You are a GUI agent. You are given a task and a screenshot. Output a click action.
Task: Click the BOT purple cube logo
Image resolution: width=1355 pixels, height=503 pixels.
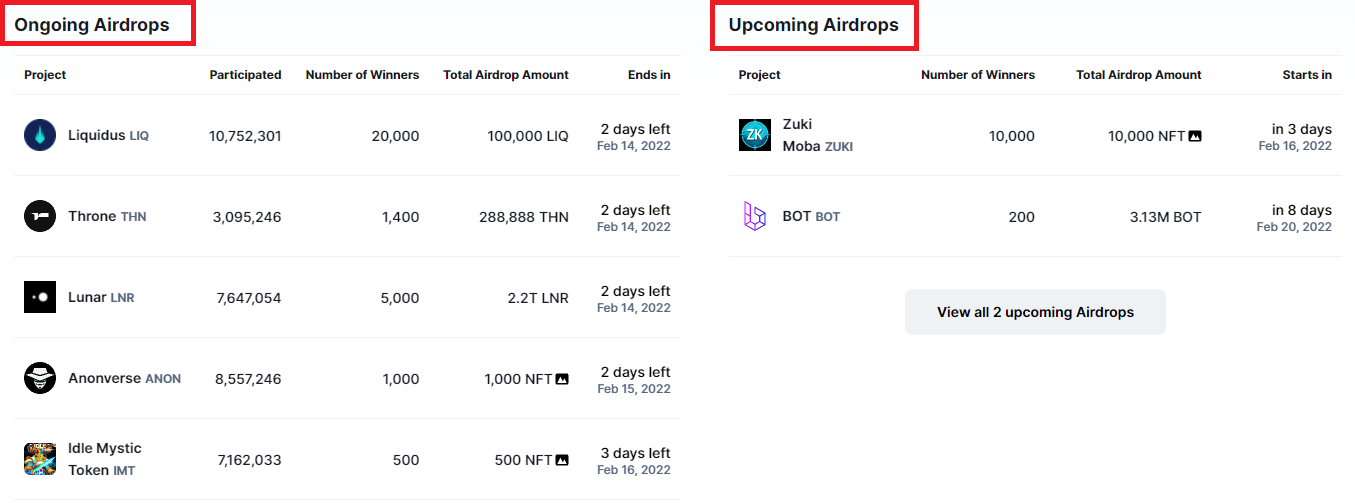pos(755,216)
